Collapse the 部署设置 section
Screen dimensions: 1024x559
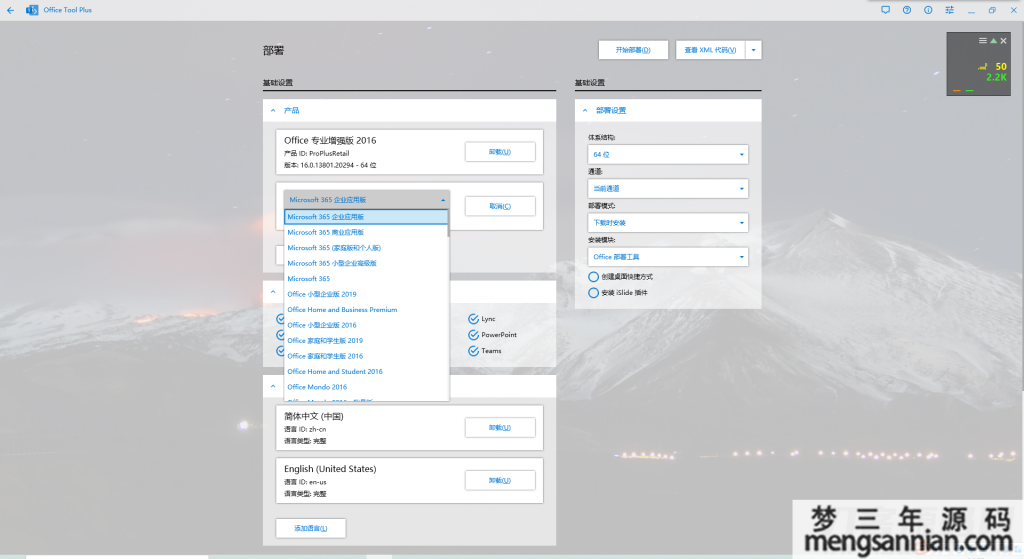[x=585, y=110]
